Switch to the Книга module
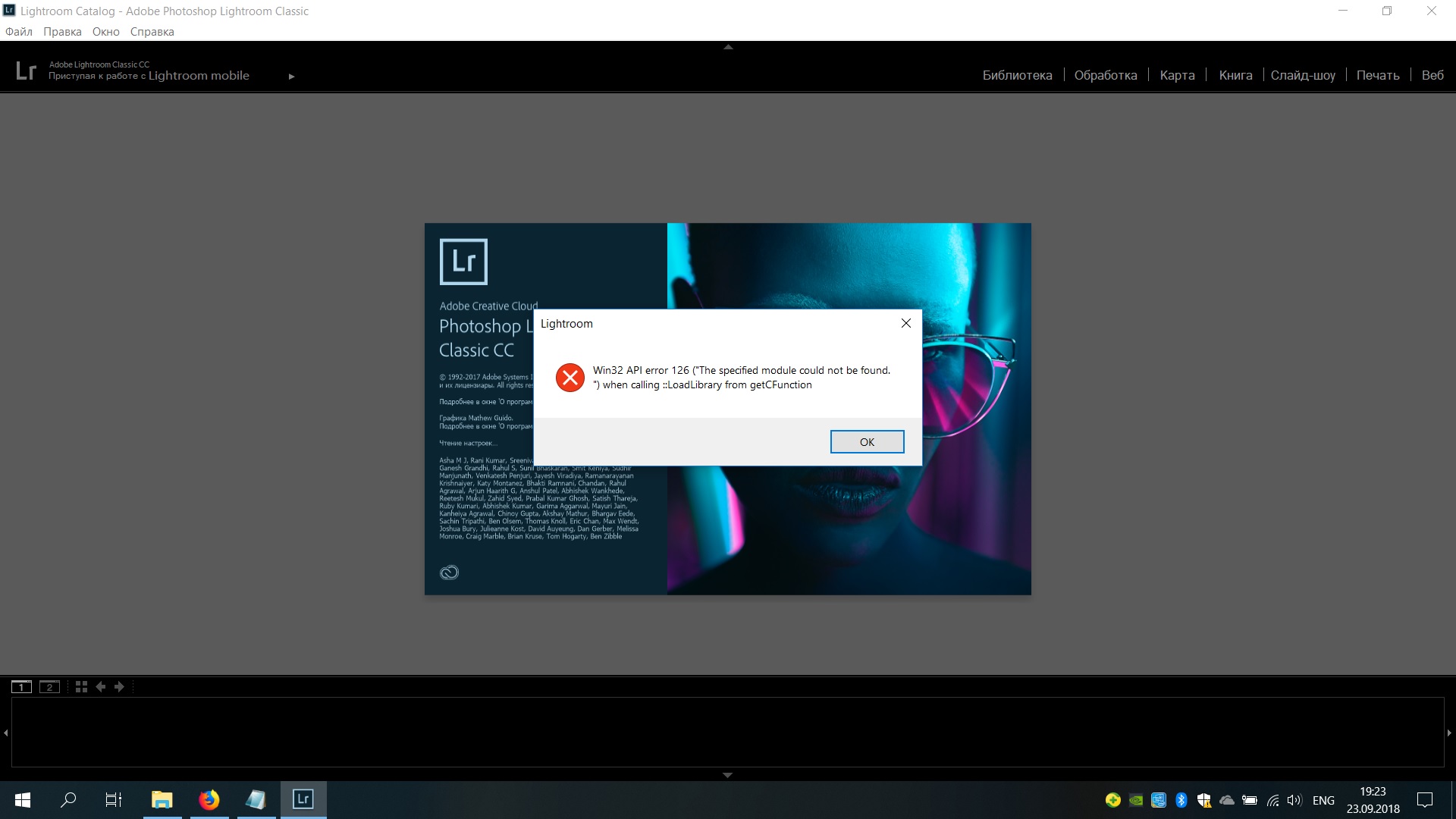 click(1235, 75)
